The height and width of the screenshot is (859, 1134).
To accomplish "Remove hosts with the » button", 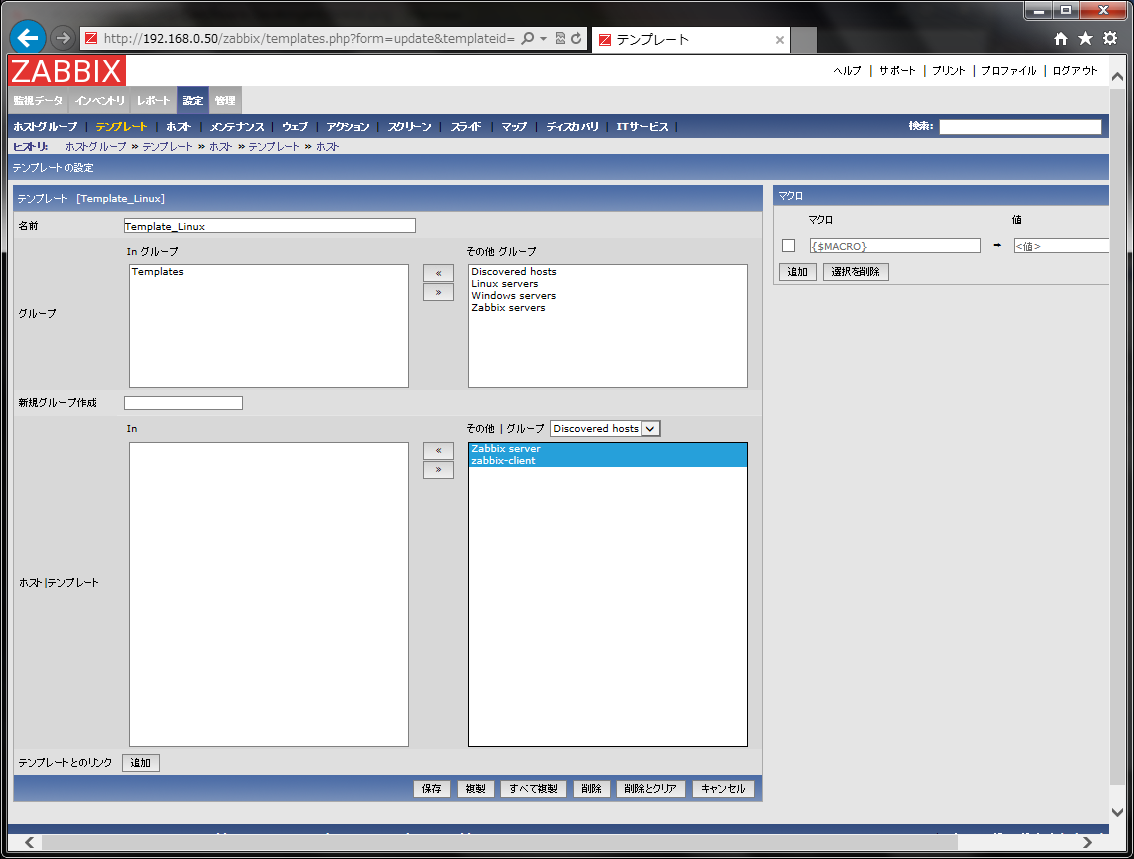I will 438,470.
